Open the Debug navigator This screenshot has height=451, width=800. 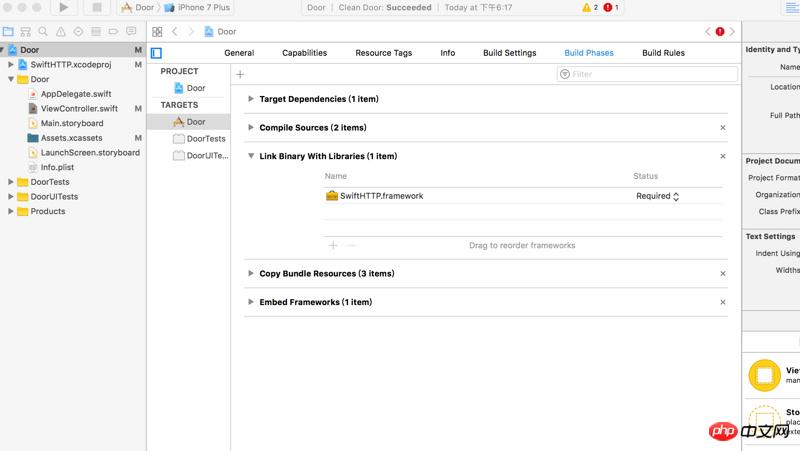[x=95, y=32]
